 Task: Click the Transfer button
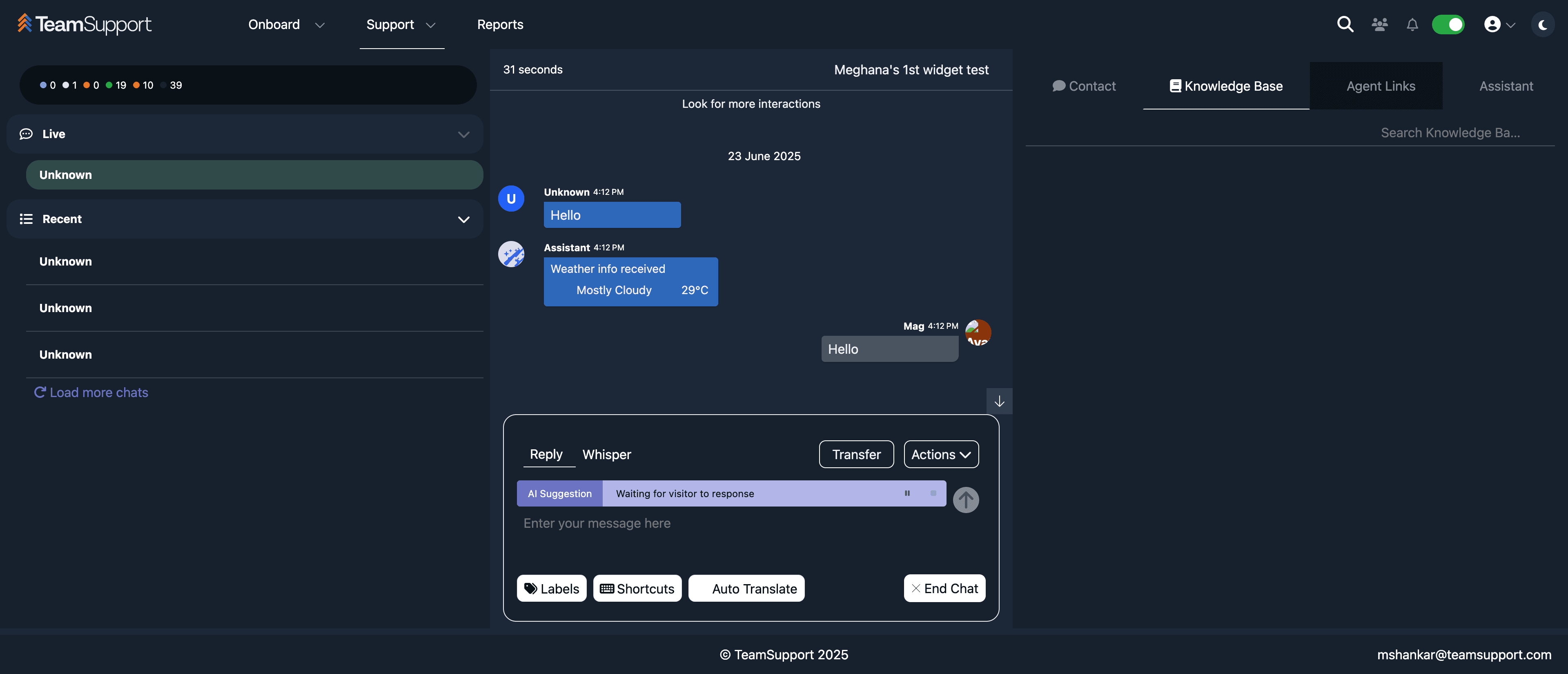(856, 454)
